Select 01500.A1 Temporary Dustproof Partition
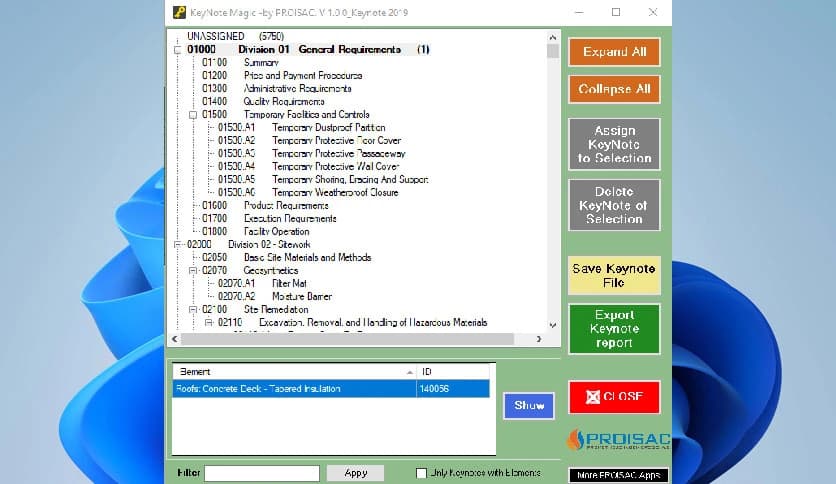Image resolution: width=836 pixels, height=484 pixels. pyautogui.click(x=301, y=127)
